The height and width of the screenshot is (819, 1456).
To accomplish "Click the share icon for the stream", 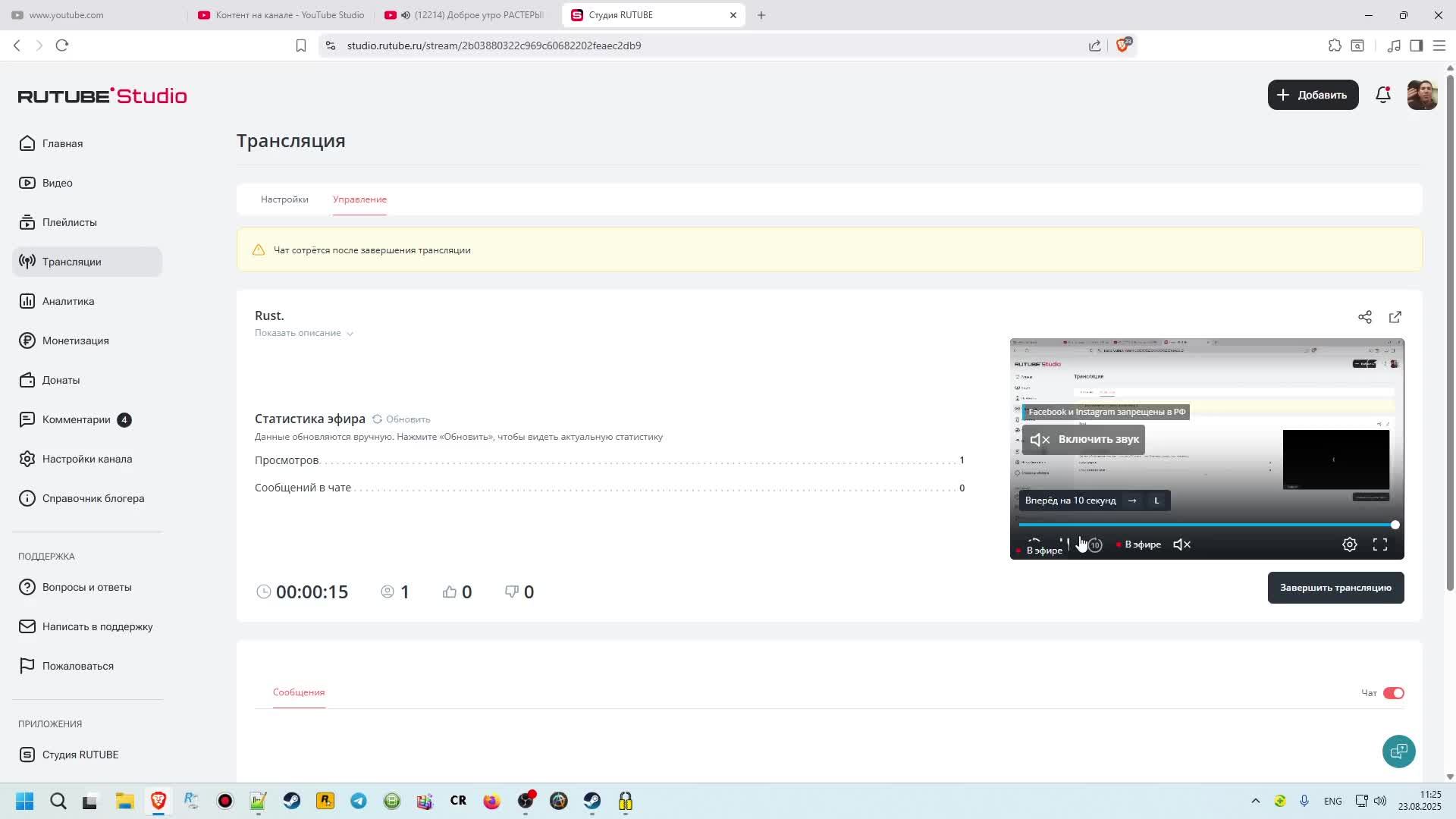I will (1364, 317).
